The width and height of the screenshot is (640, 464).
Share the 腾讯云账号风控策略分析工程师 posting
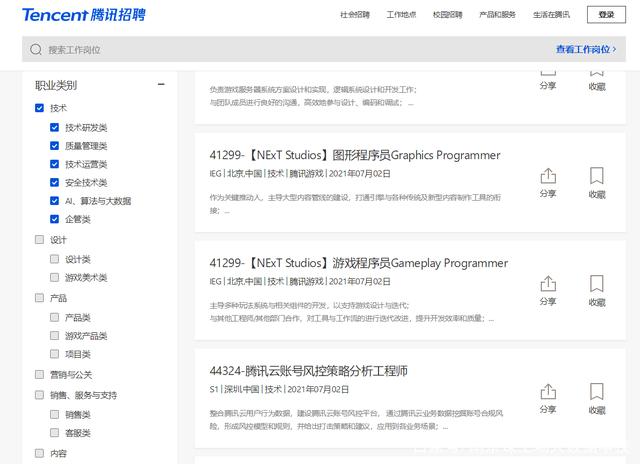[548, 398]
